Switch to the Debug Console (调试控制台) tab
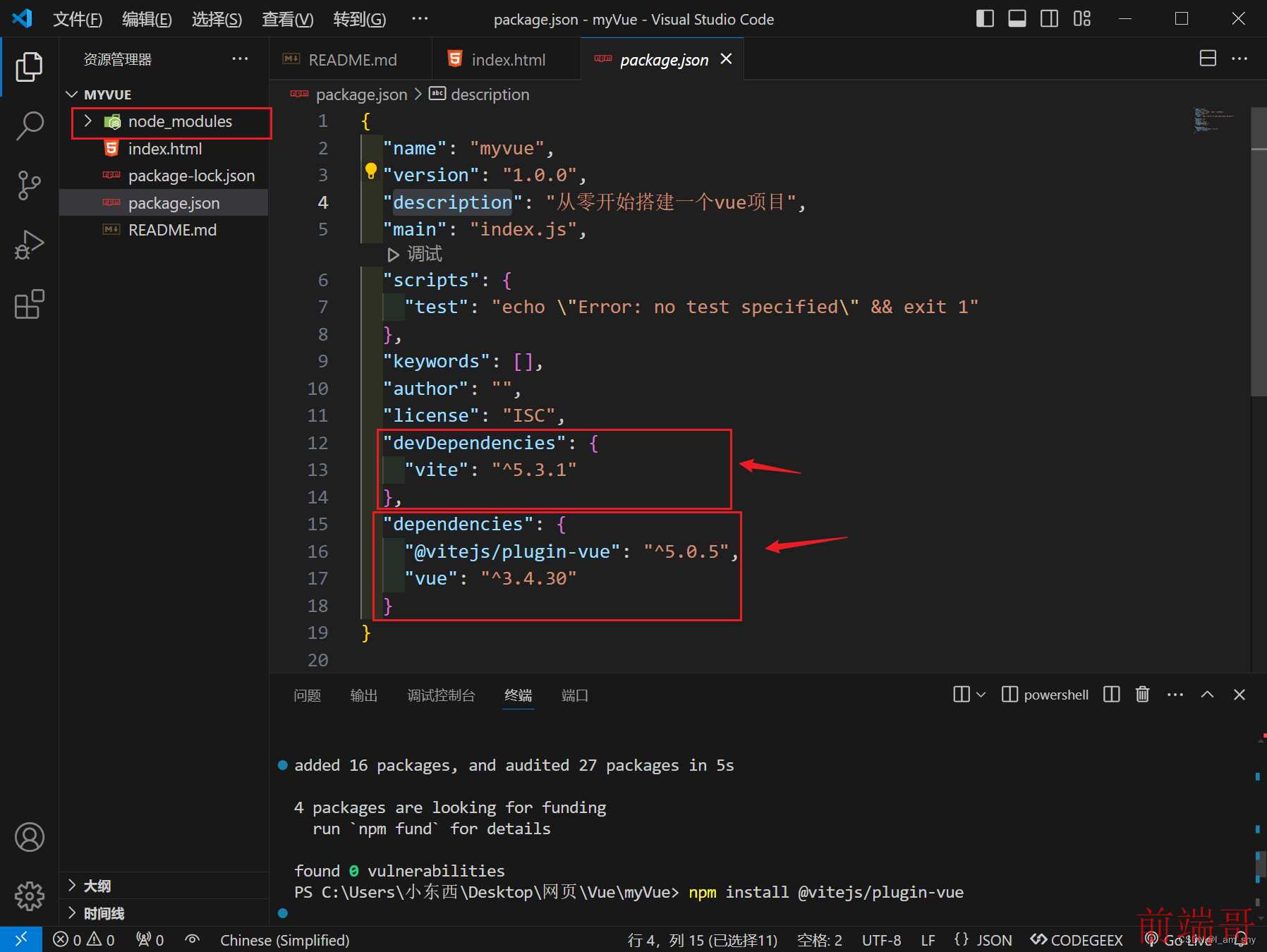The height and width of the screenshot is (952, 1267). (441, 695)
